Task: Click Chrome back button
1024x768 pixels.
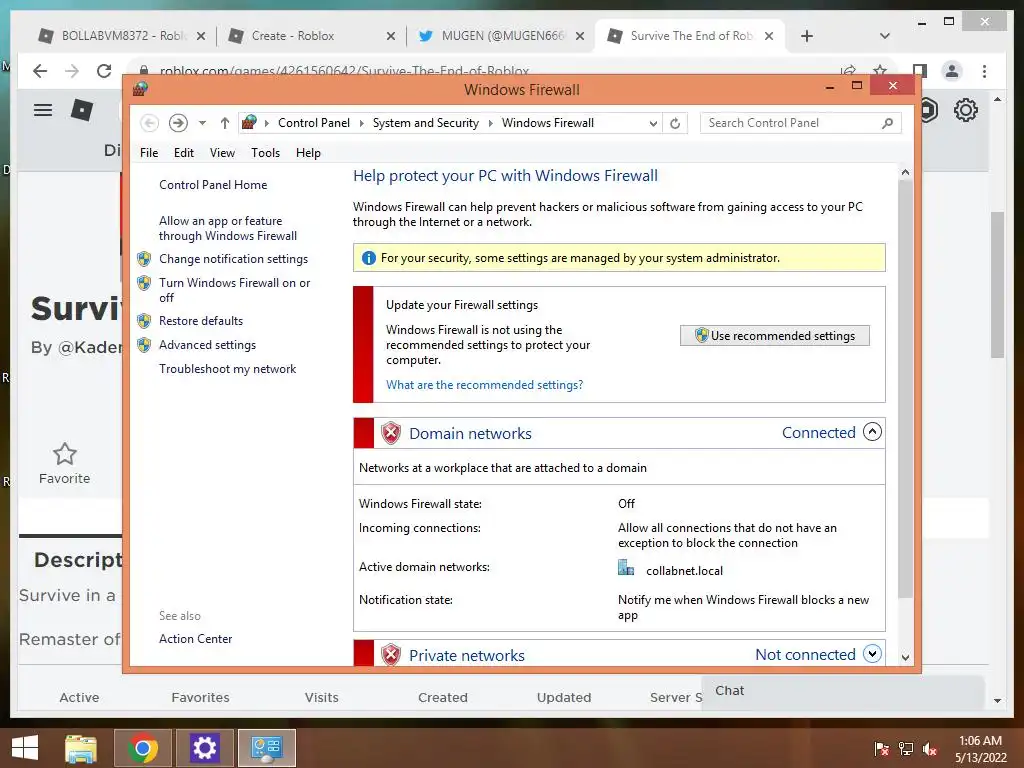Action: pyautogui.click(x=40, y=71)
